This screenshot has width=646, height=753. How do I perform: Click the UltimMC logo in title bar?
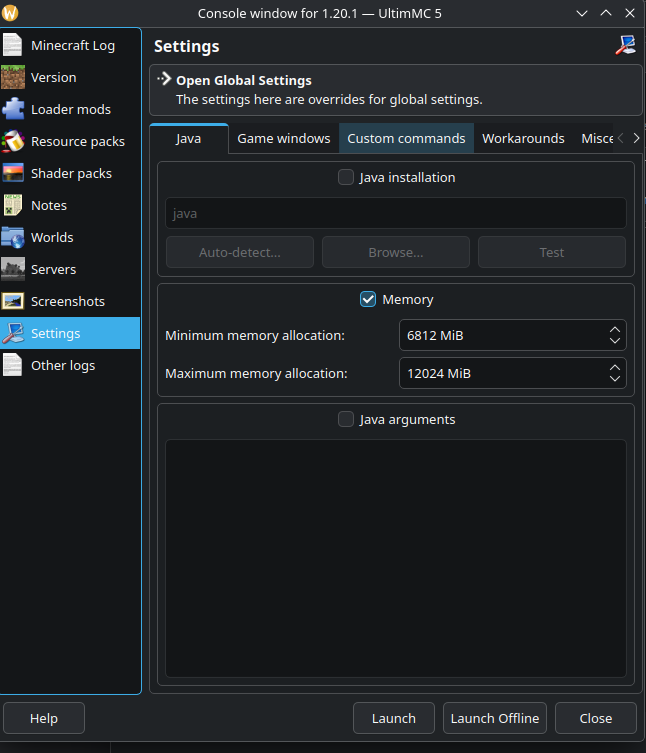point(10,13)
